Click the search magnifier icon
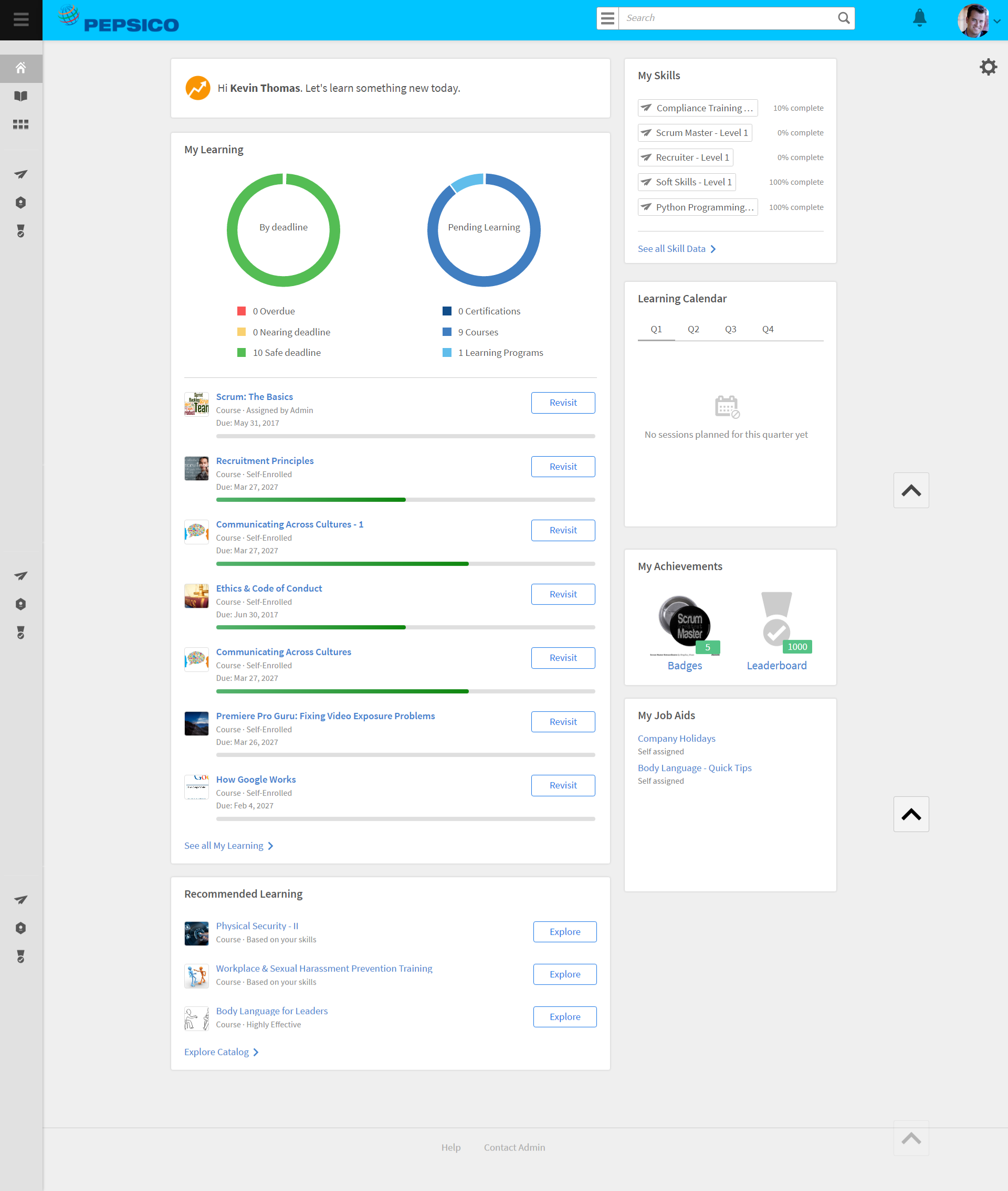 coord(844,18)
